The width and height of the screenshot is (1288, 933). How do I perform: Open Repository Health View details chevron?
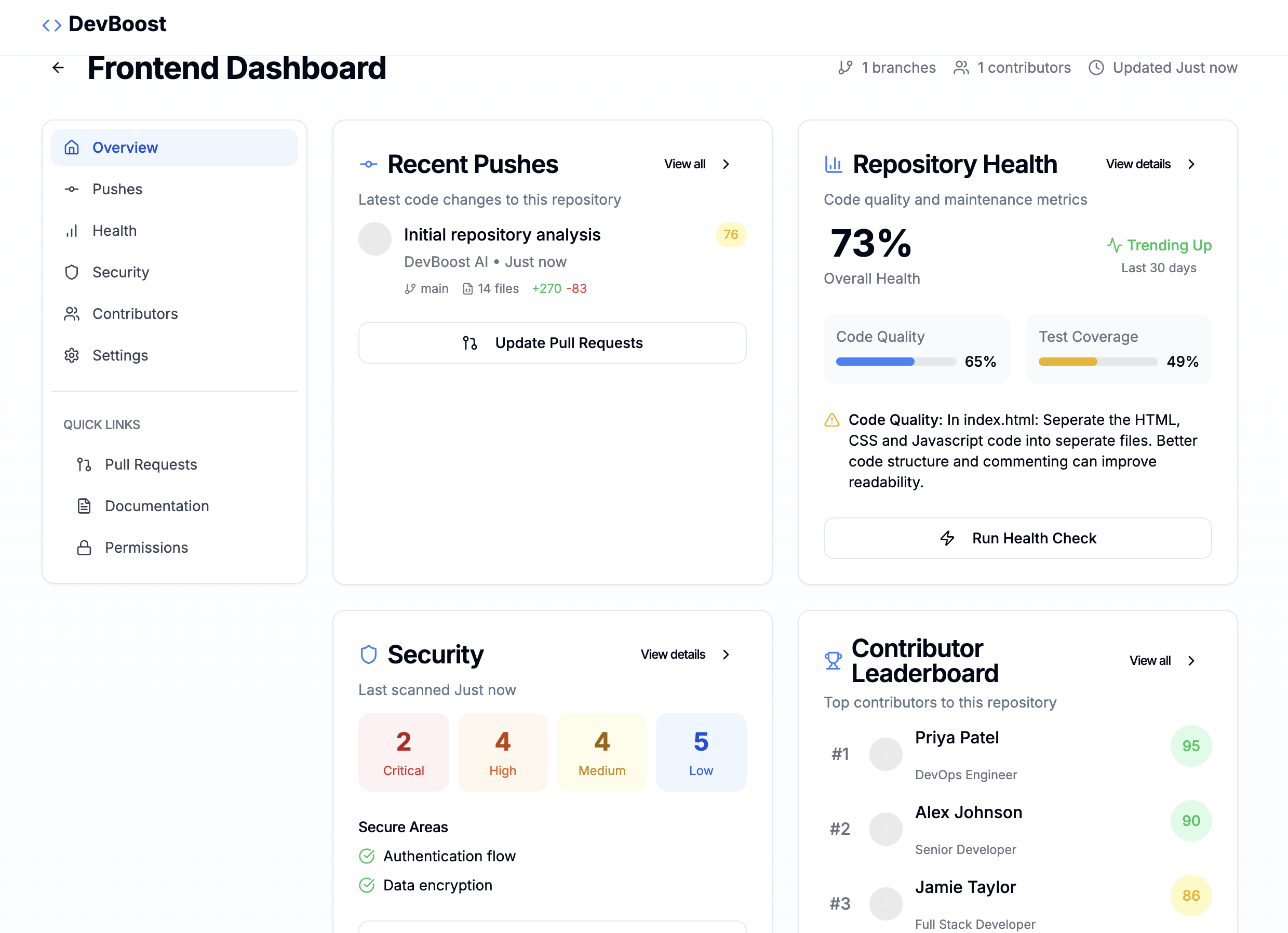[1191, 164]
